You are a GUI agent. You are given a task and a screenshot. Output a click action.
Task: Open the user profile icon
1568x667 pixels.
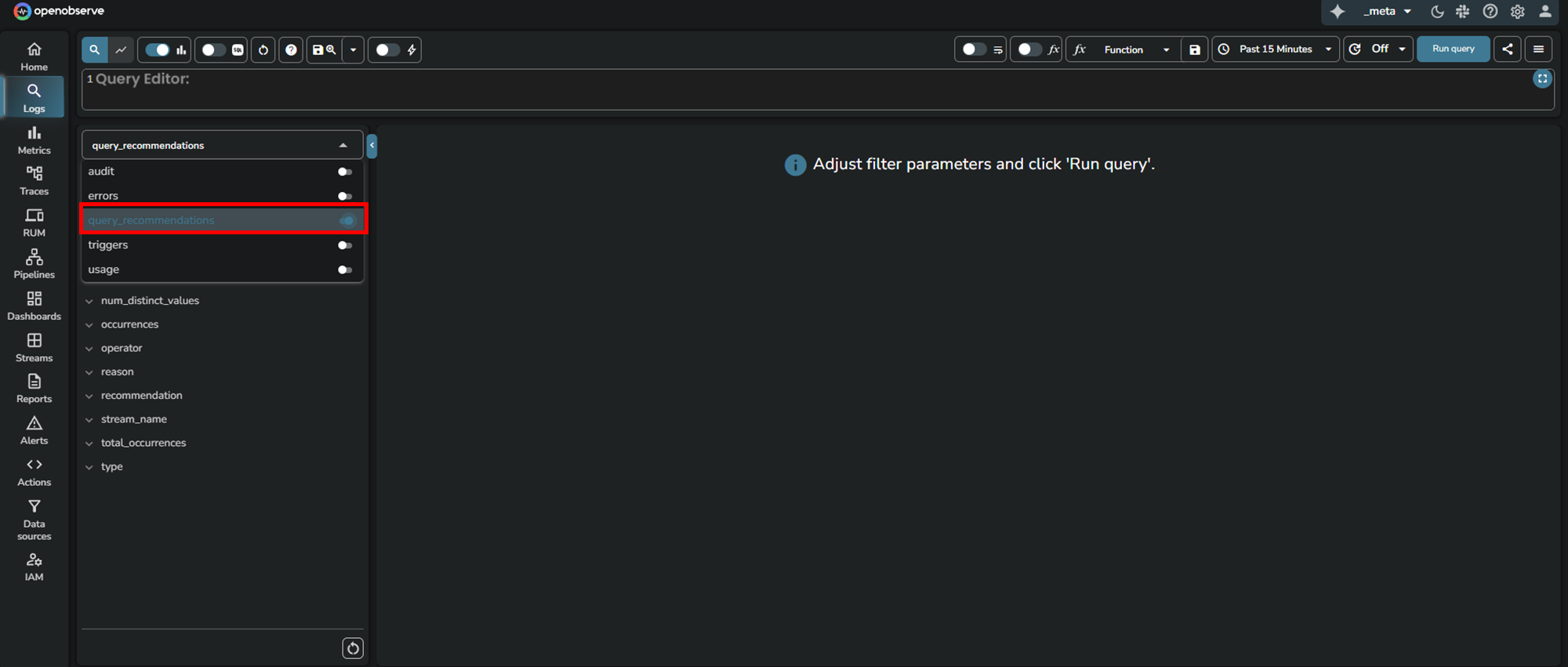(x=1544, y=11)
